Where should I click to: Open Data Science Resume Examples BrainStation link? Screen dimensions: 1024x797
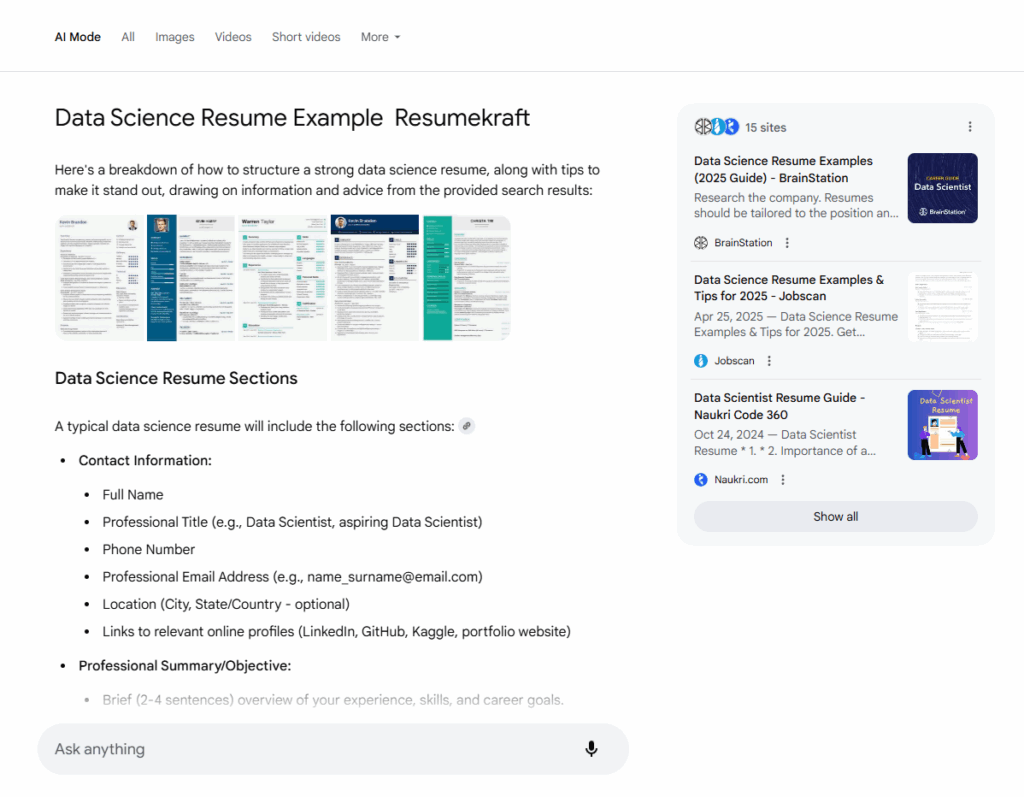click(x=783, y=169)
